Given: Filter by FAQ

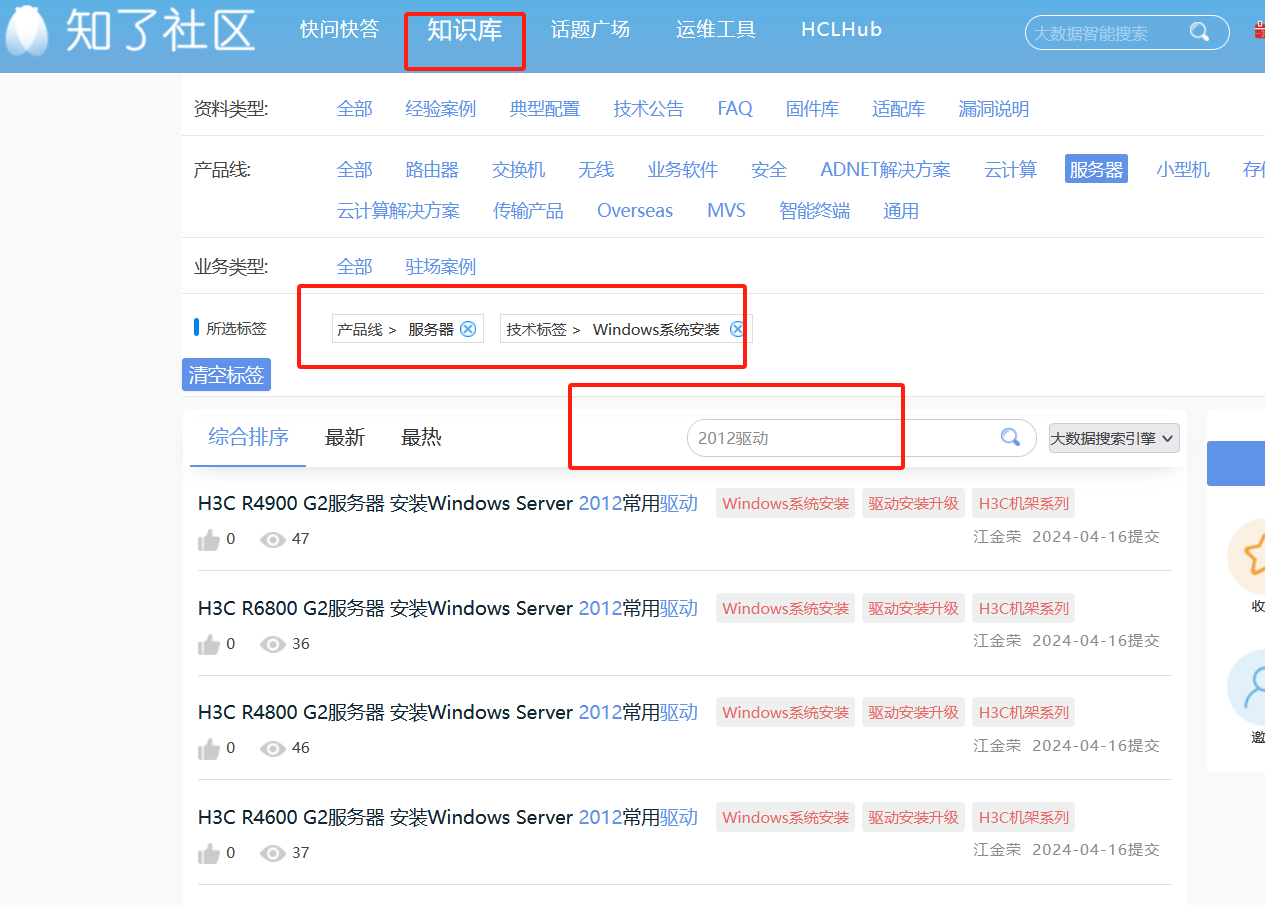Looking at the screenshot, I should 735,109.
